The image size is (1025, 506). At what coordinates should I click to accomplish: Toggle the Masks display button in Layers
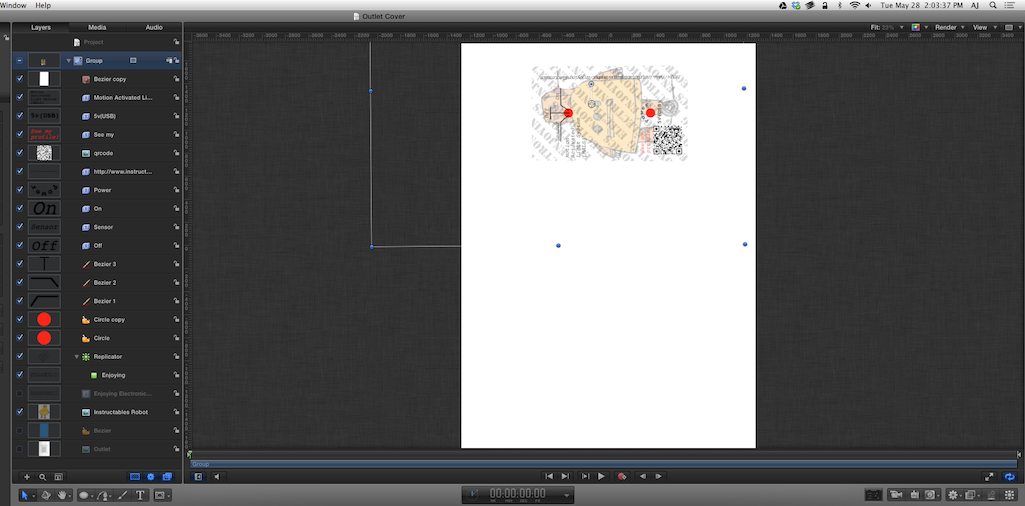(x=135, y=477)
